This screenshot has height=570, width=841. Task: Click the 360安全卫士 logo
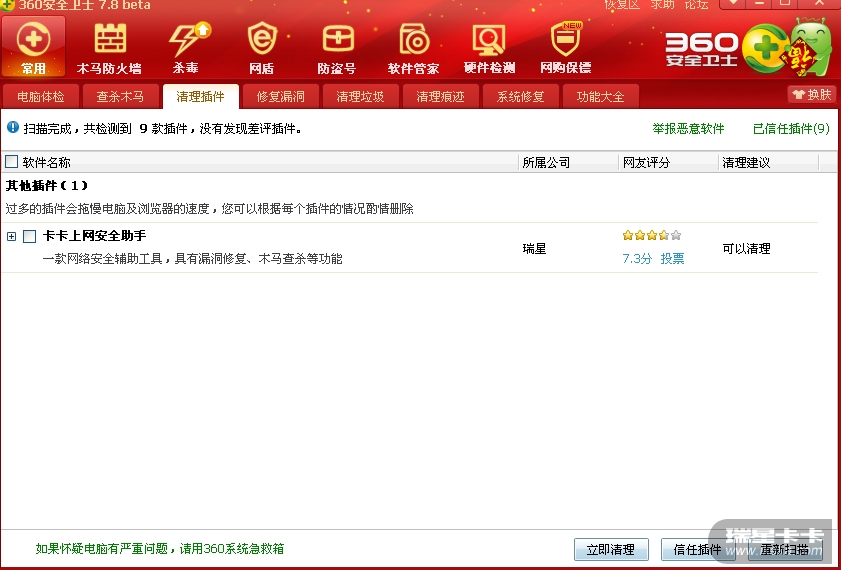click(x=702, y=49)
